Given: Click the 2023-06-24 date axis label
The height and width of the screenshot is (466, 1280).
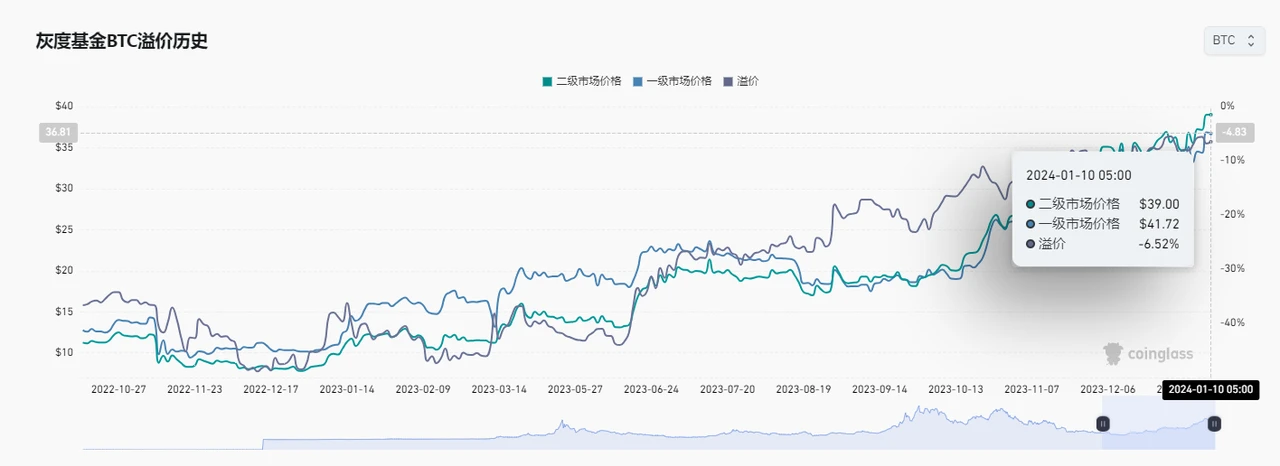Looking at the screenshot, I should (651, 389).
